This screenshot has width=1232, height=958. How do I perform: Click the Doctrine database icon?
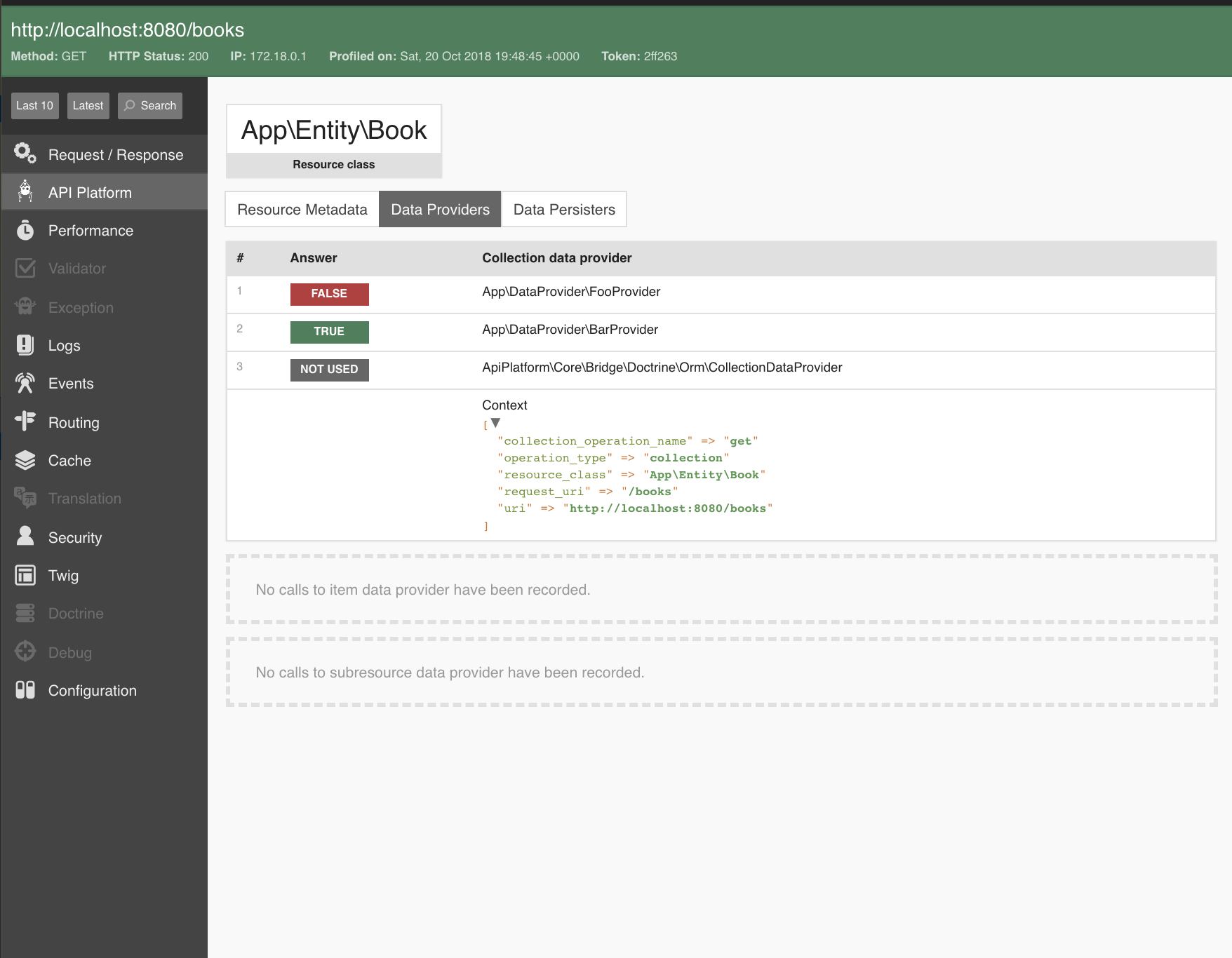(x=25, y=613)
